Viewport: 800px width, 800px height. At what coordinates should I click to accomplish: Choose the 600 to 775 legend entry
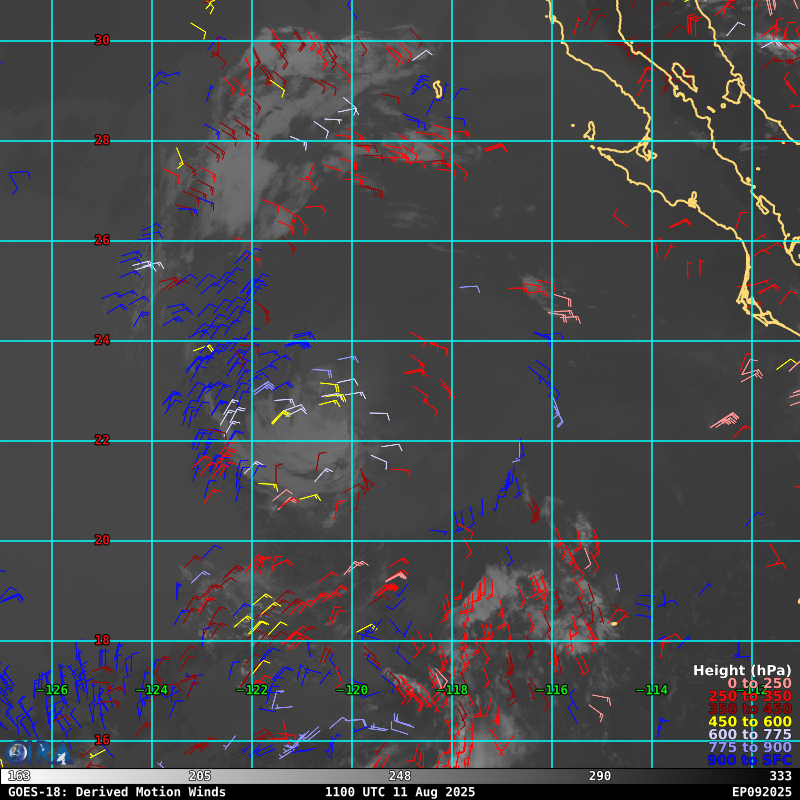coord(750,735)
